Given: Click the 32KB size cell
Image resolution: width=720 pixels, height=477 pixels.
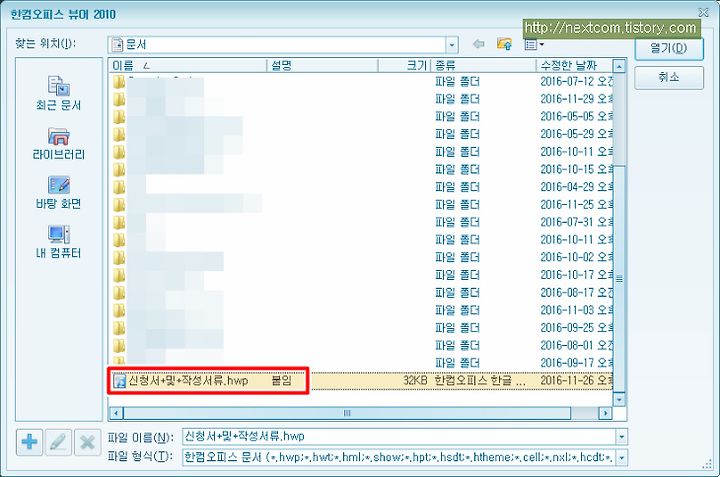Looking at the screenshot, I should pyautogui.click(x=415, y=381).
